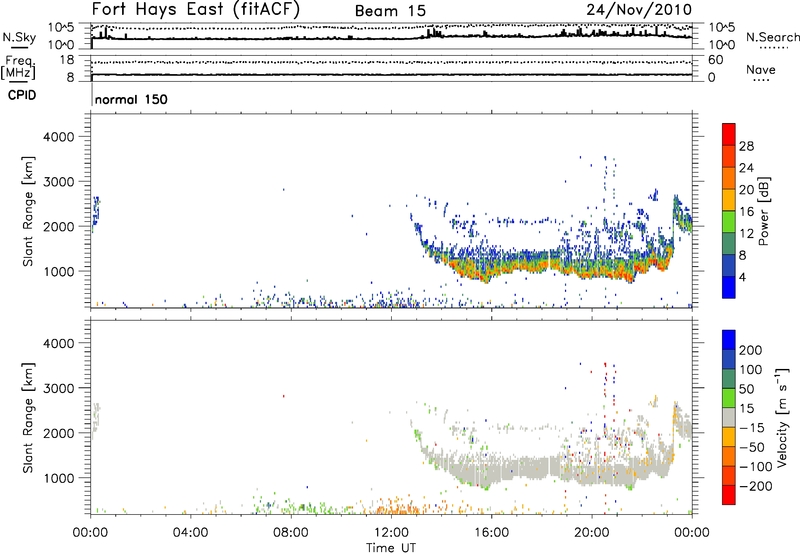Click the '16:00' time axis tick
Screen dimensions: 800x554
(x=491, y=533)
